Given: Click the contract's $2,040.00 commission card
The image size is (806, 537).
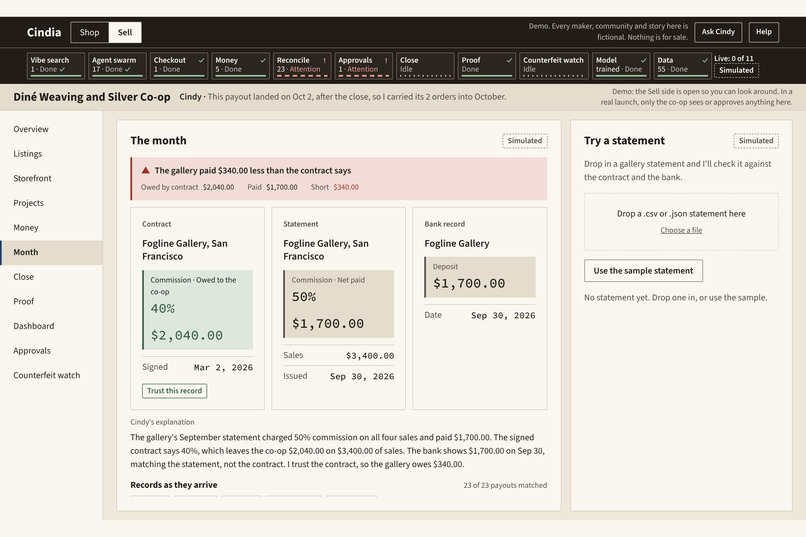Looking at the screenshot, I should (x=197, y=310).
